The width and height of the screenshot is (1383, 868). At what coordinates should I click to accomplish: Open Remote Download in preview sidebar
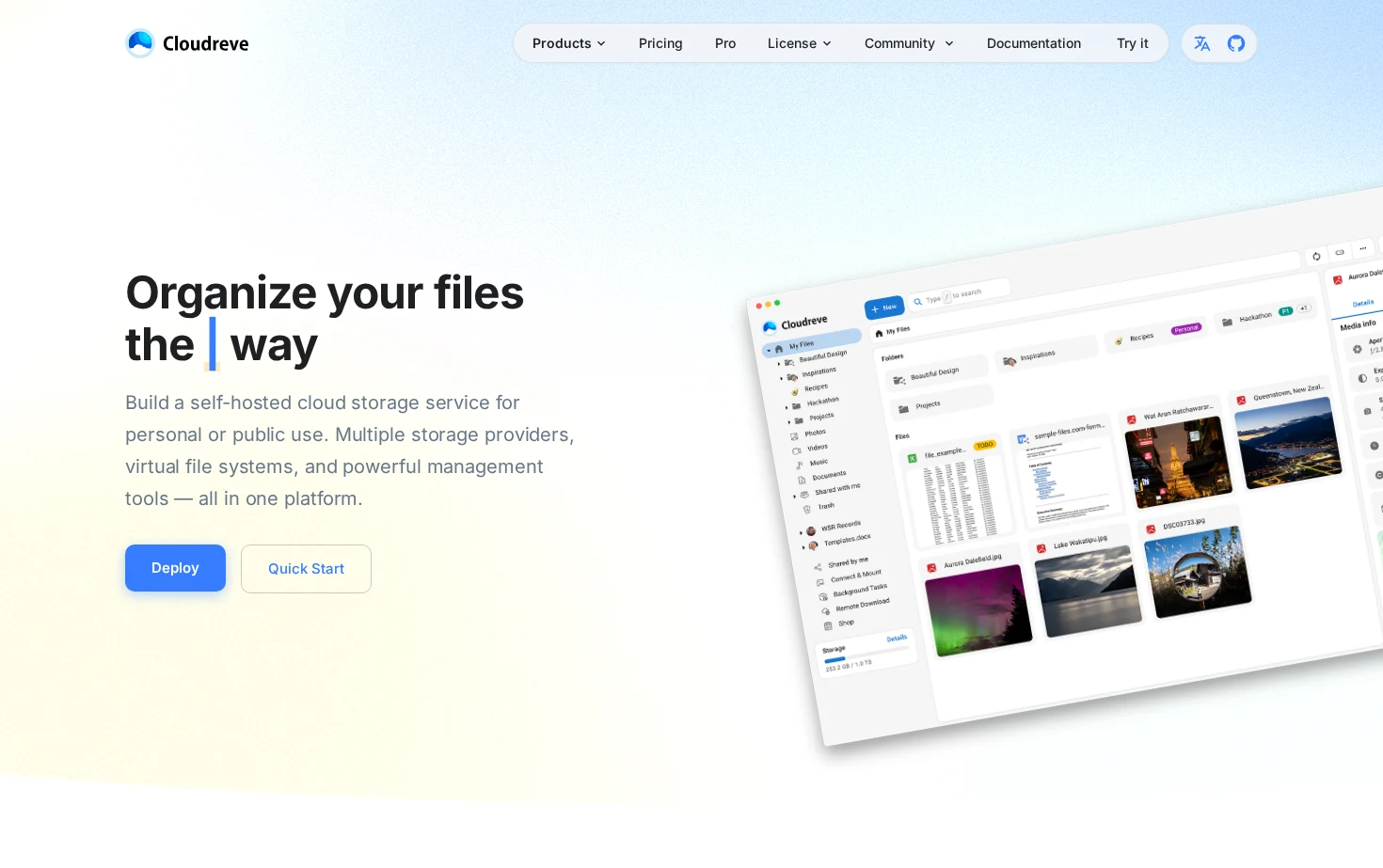862,604
